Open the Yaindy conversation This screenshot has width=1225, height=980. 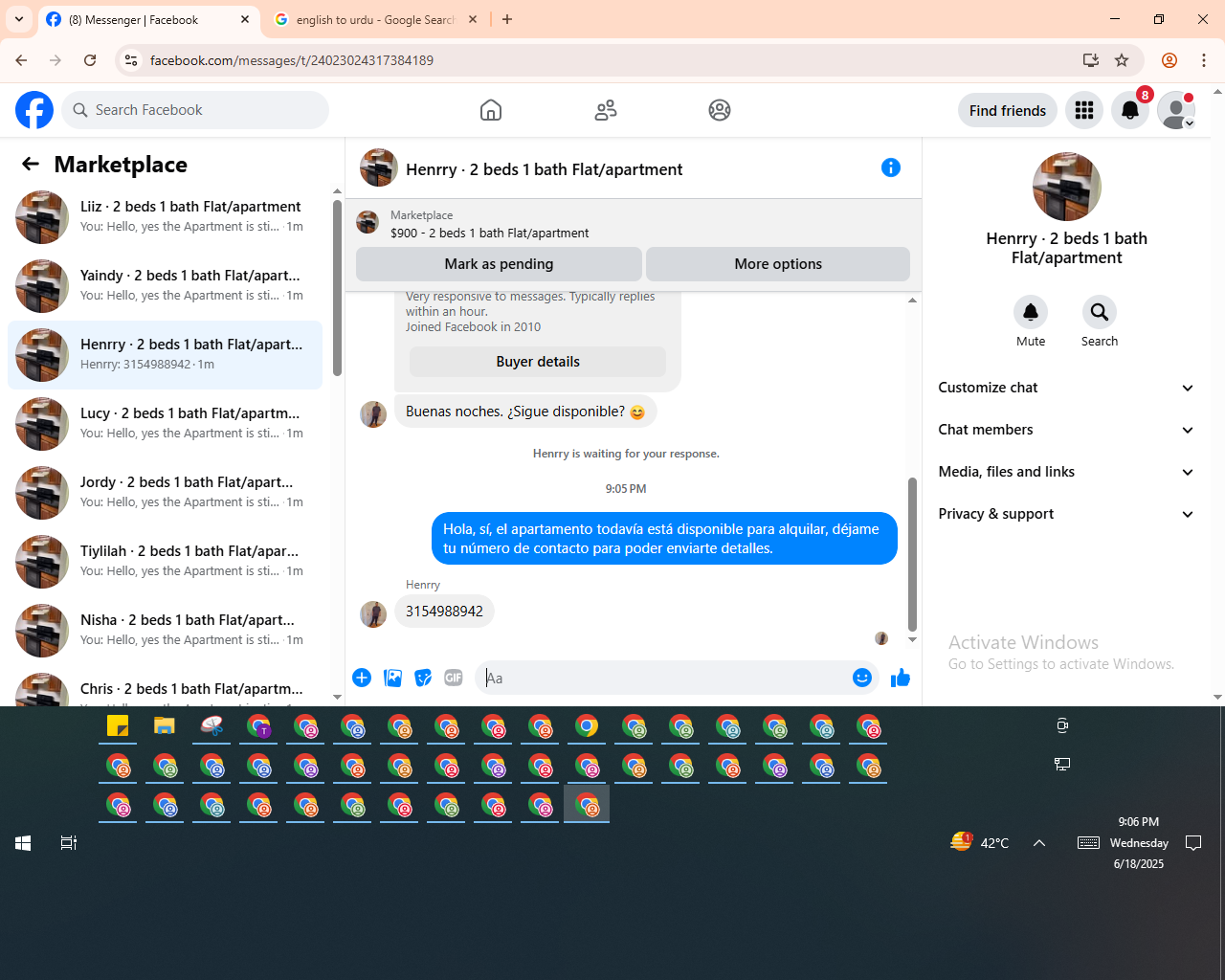point(165,286)
